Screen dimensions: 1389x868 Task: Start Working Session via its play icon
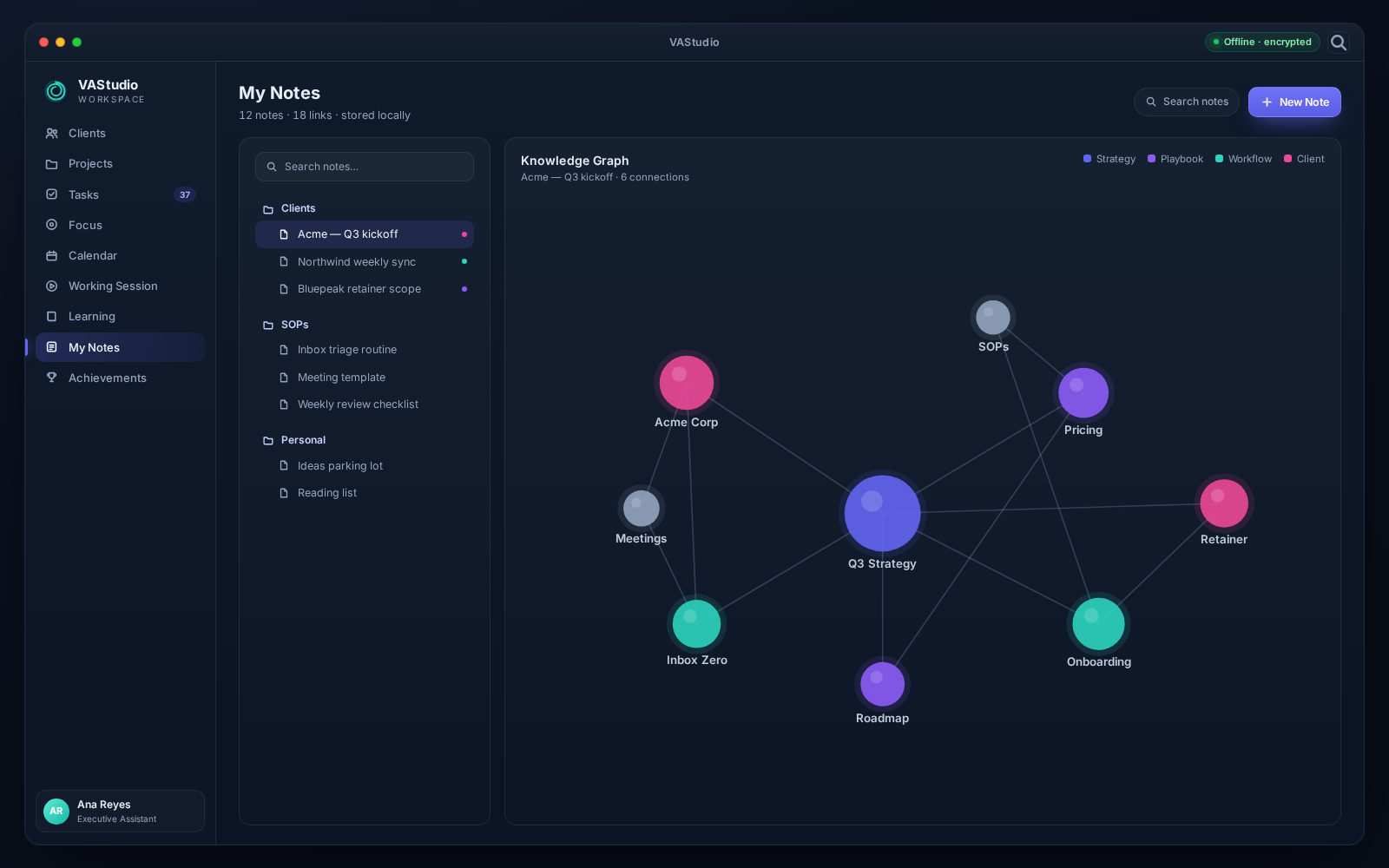(x=52, y=286)
